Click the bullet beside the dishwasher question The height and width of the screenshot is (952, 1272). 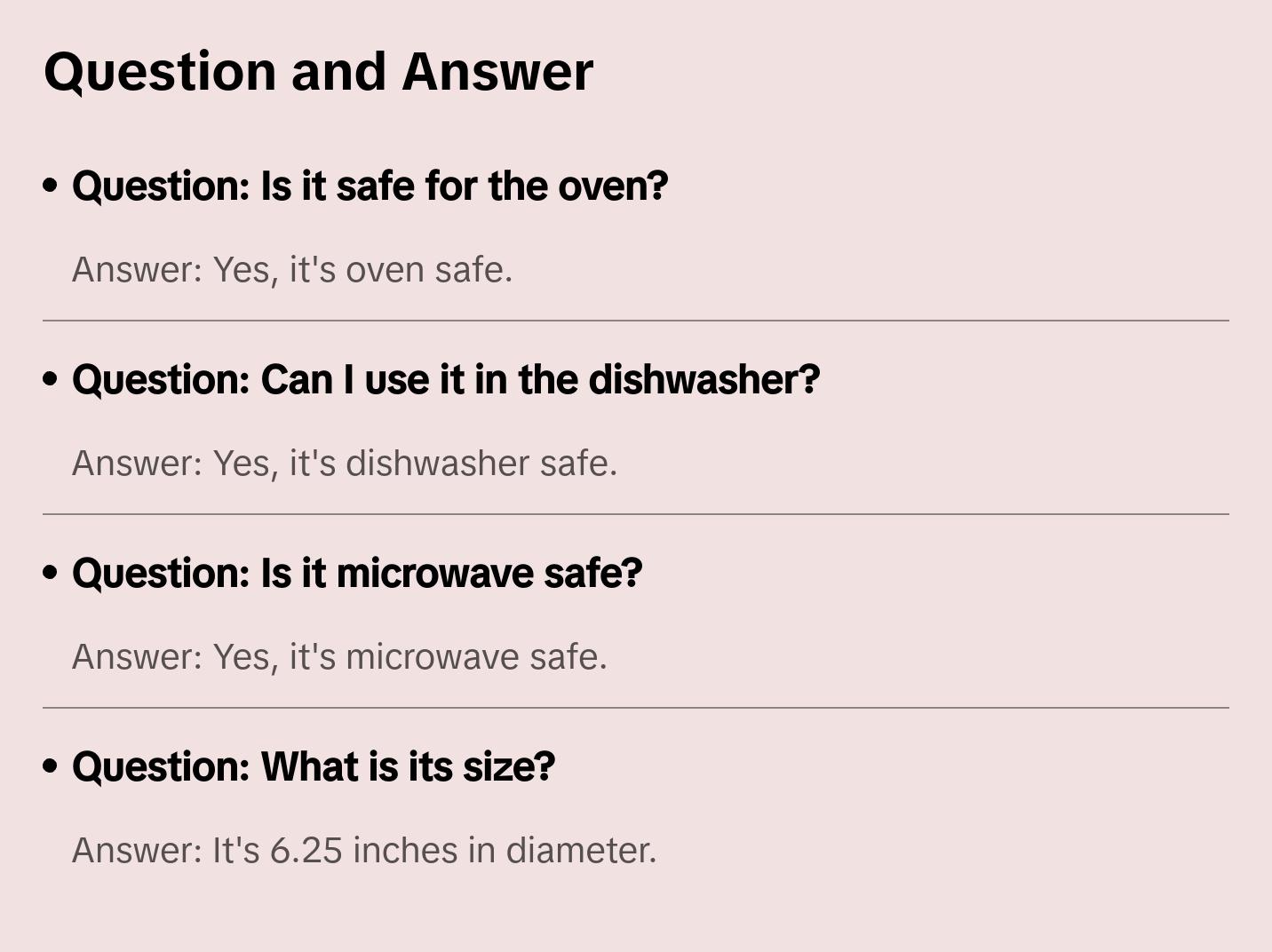click(51, 380)
